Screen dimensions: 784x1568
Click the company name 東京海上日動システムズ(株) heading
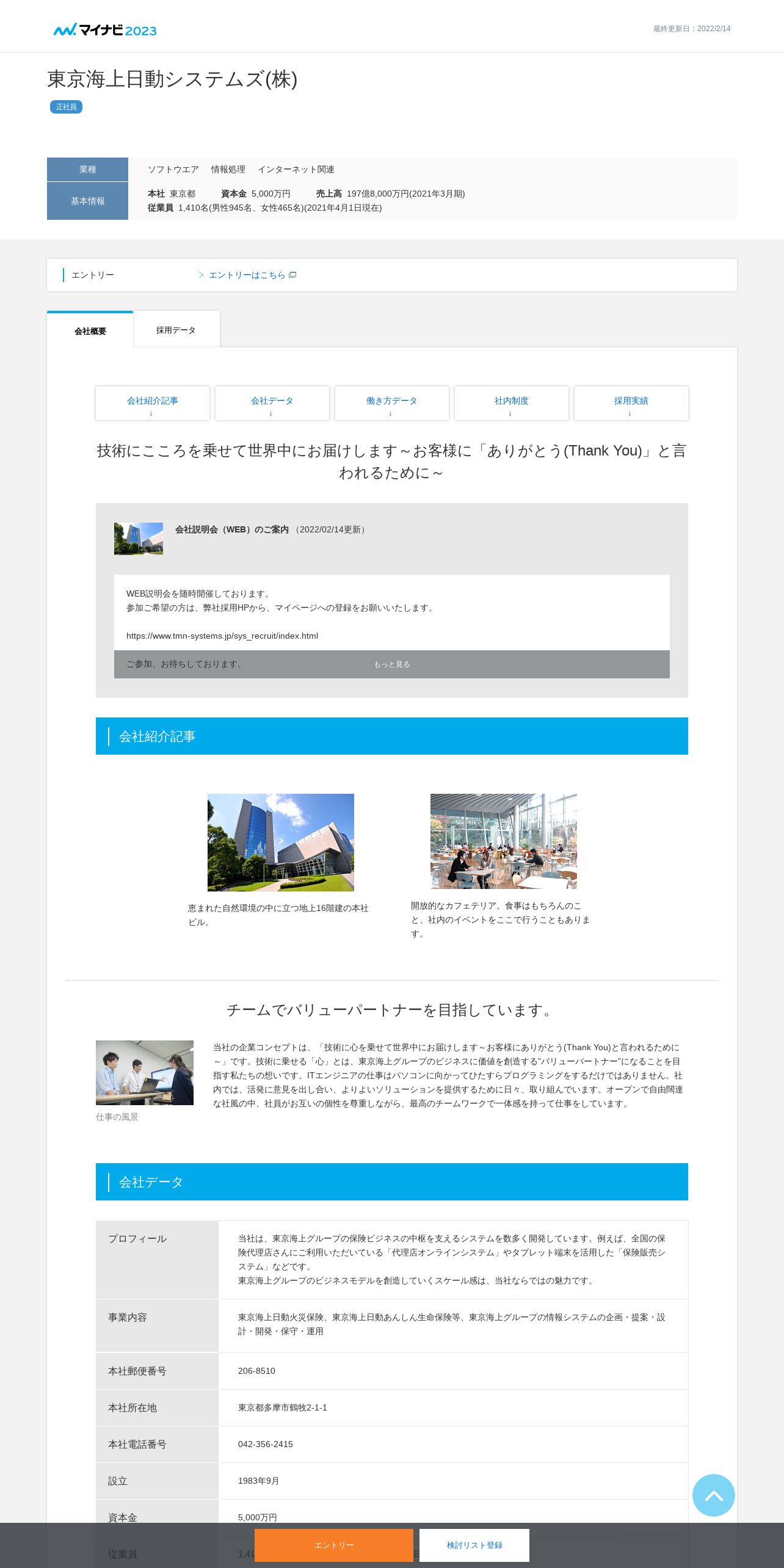tap(172, 79)
